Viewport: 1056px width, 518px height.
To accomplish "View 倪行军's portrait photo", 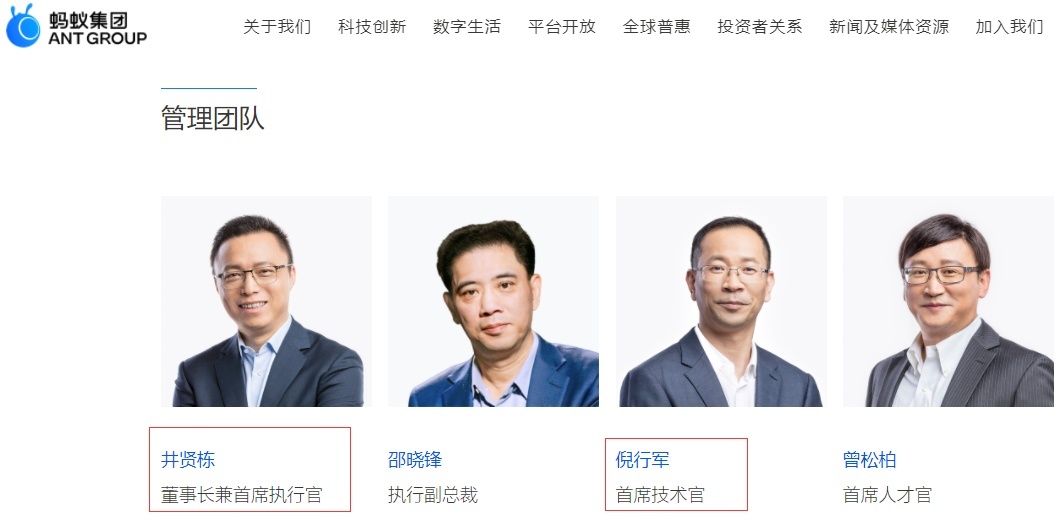I will (721, 301).
